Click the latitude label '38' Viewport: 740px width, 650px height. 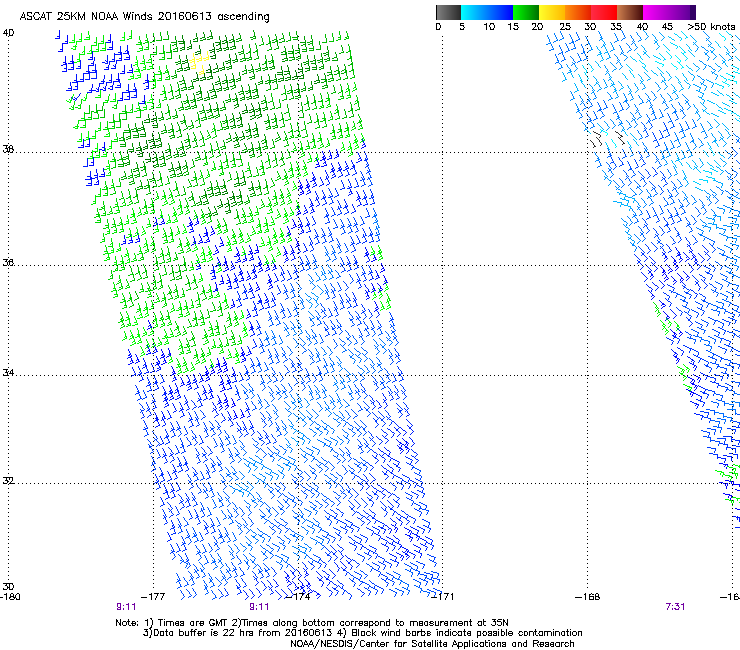pyautogui.click(x=8, y=149)
